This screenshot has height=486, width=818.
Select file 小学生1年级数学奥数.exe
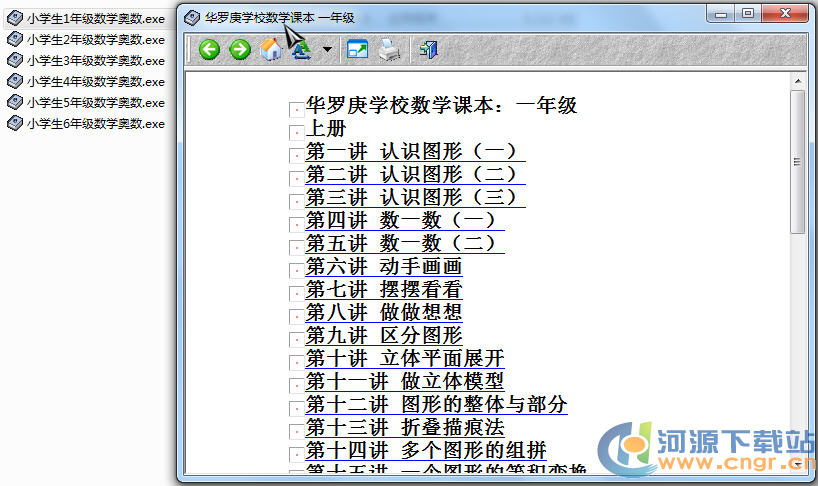point(87,19)
